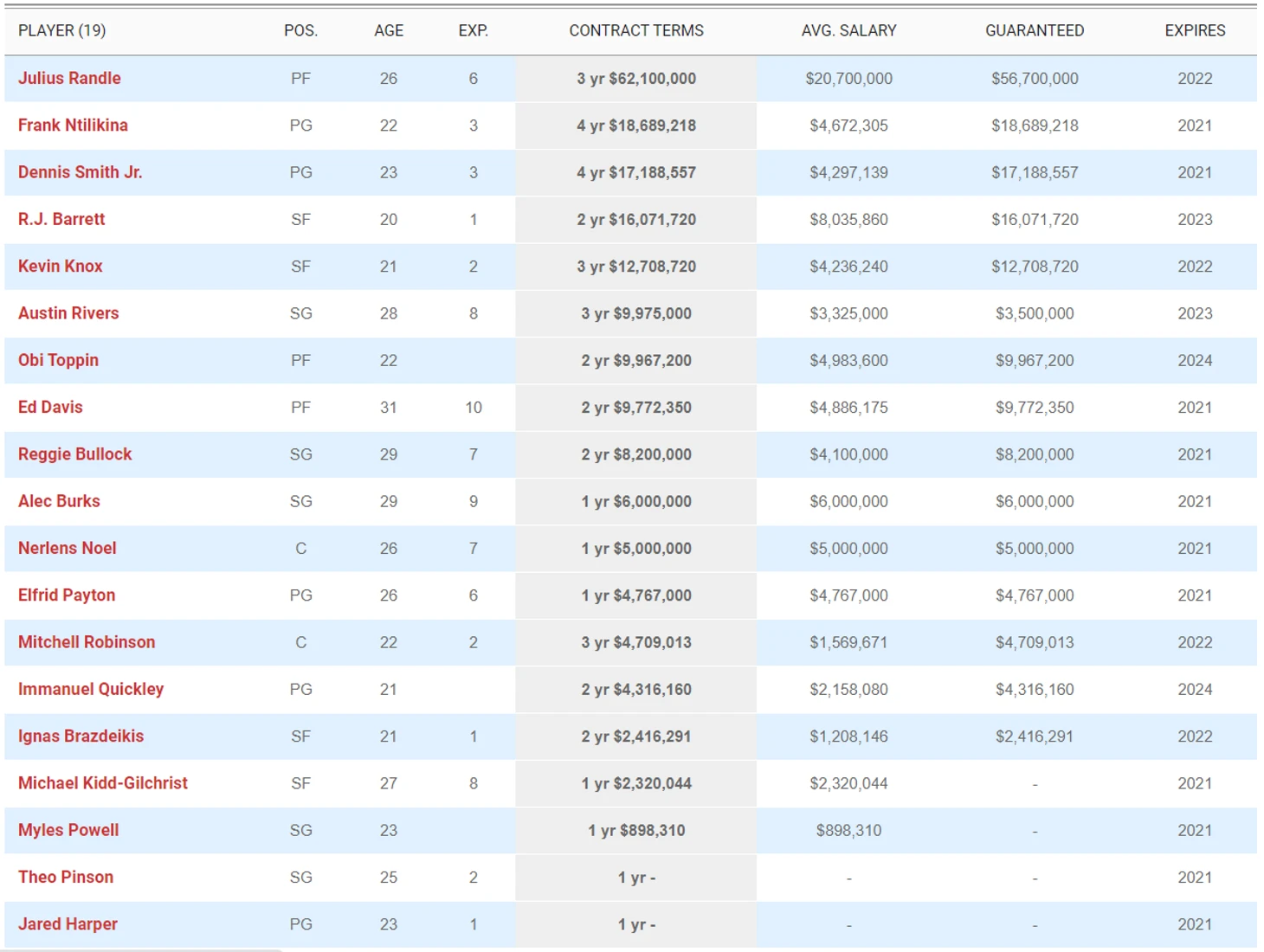Image resolution: width=1264 pixels, height=952 pixels.
Task: Open Immanuel Quickley profile
Action: click(x=91, y=689)
